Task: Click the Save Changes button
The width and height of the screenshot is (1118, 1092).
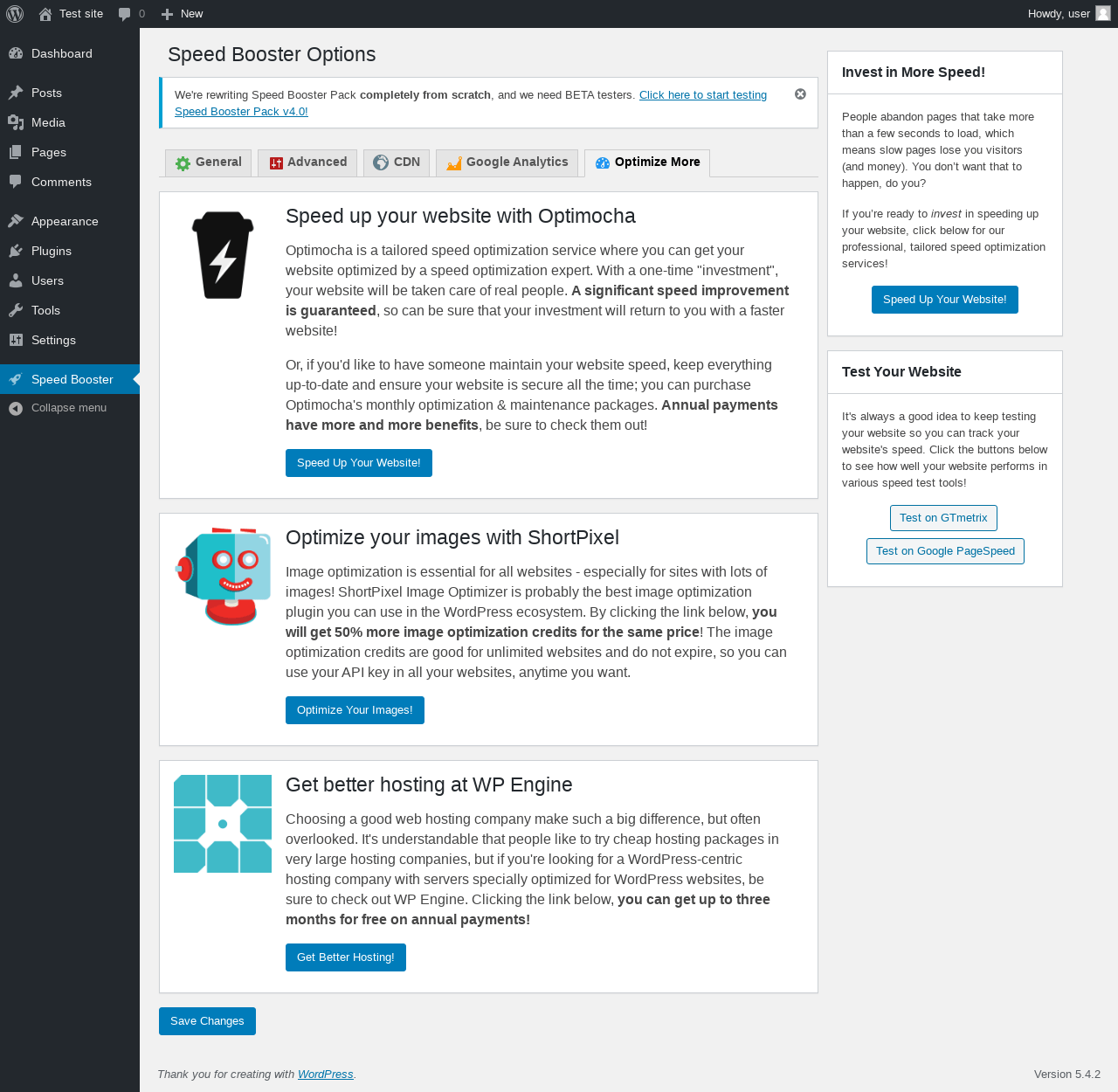Action: point(207,1021)
